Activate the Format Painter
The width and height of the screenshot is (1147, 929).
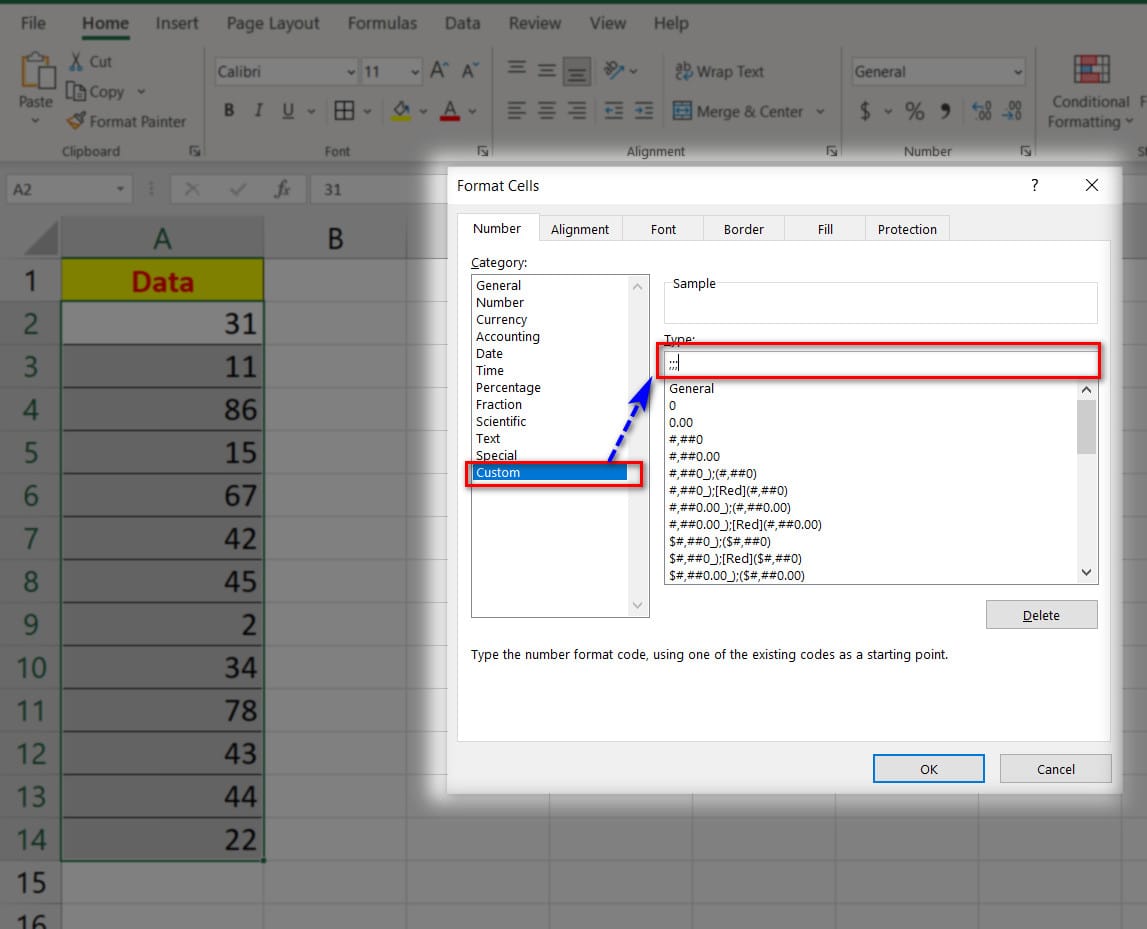point(127,122)
